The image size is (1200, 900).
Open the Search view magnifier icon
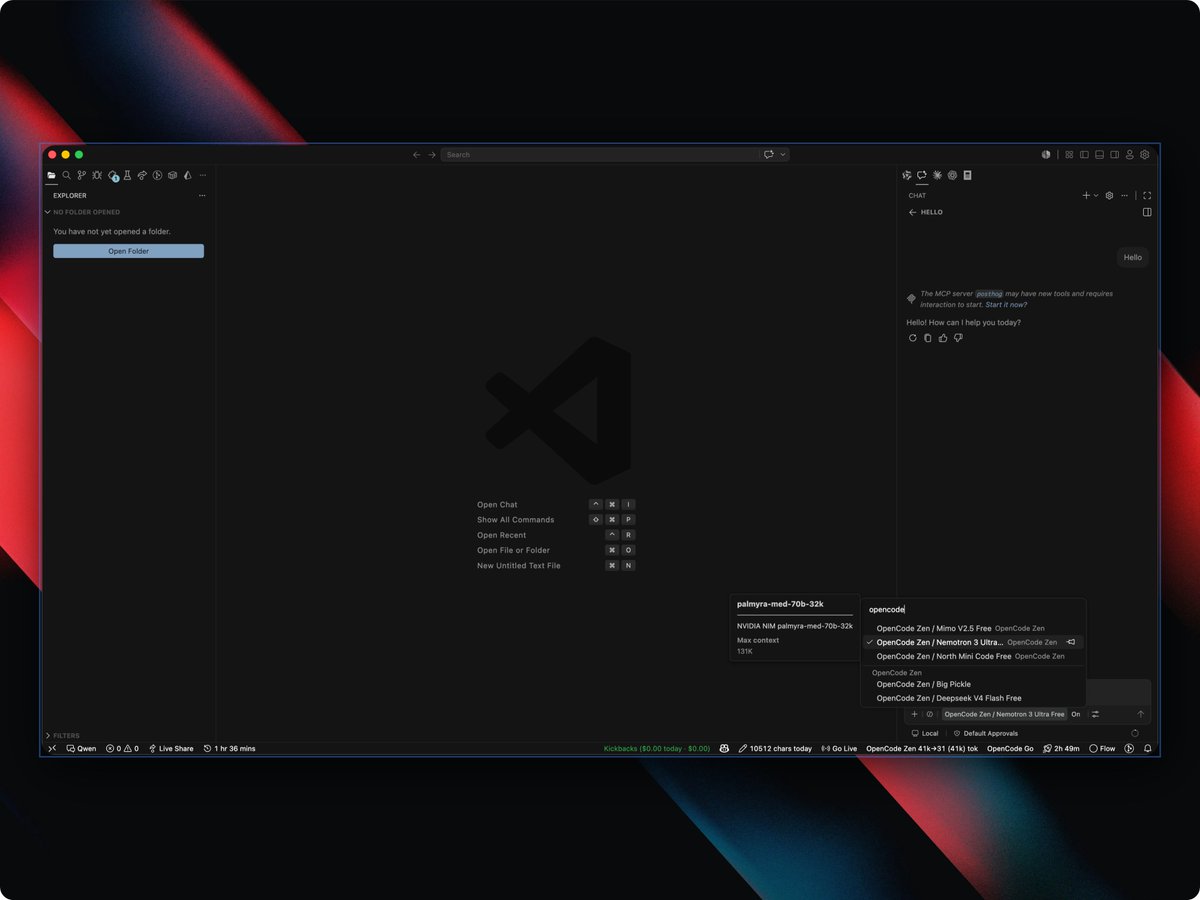(x=67, y=175)
